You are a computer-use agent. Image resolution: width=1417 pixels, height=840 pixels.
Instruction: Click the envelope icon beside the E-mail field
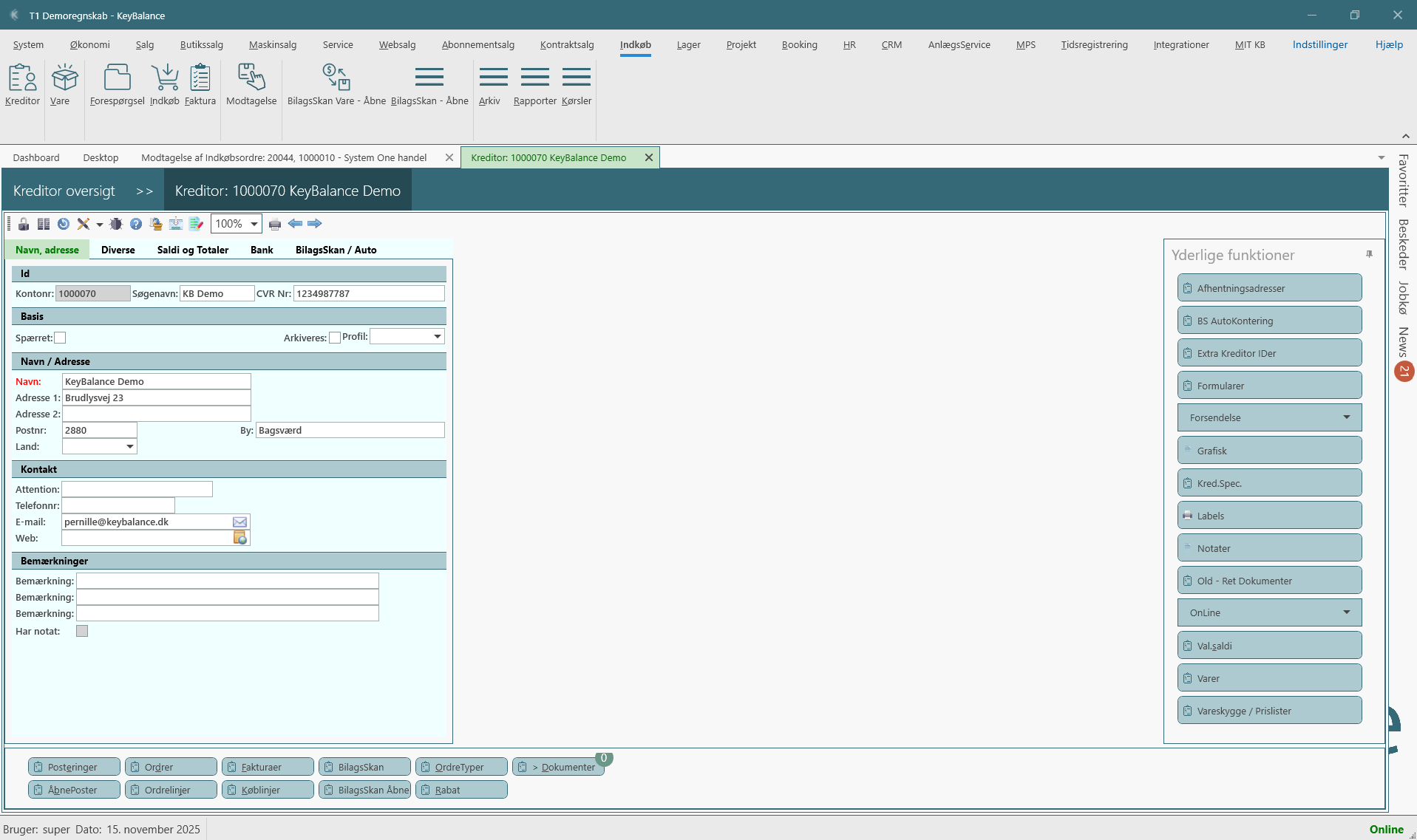click(x=239, y=522)
